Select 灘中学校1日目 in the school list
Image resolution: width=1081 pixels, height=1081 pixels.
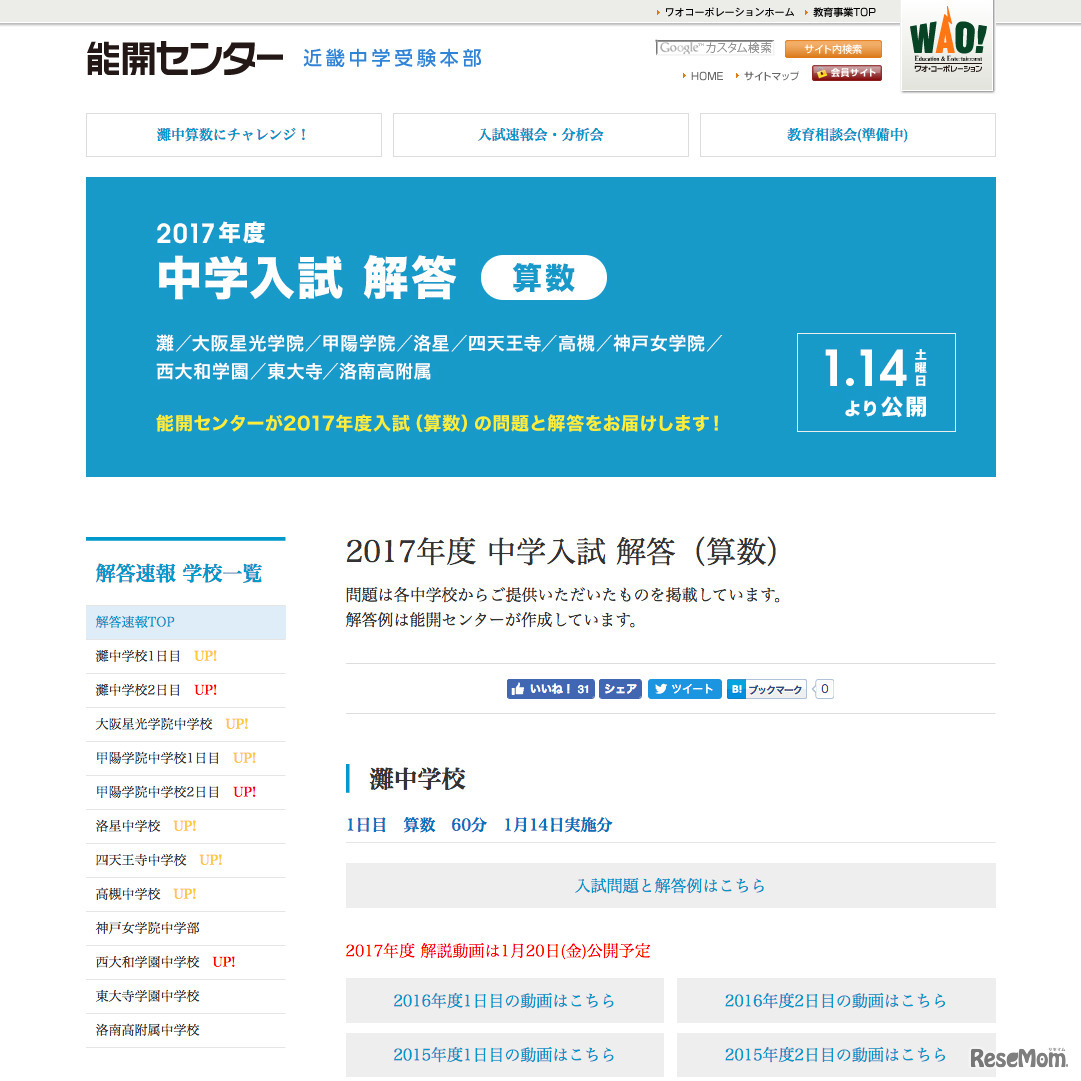(x=185, y=656)
